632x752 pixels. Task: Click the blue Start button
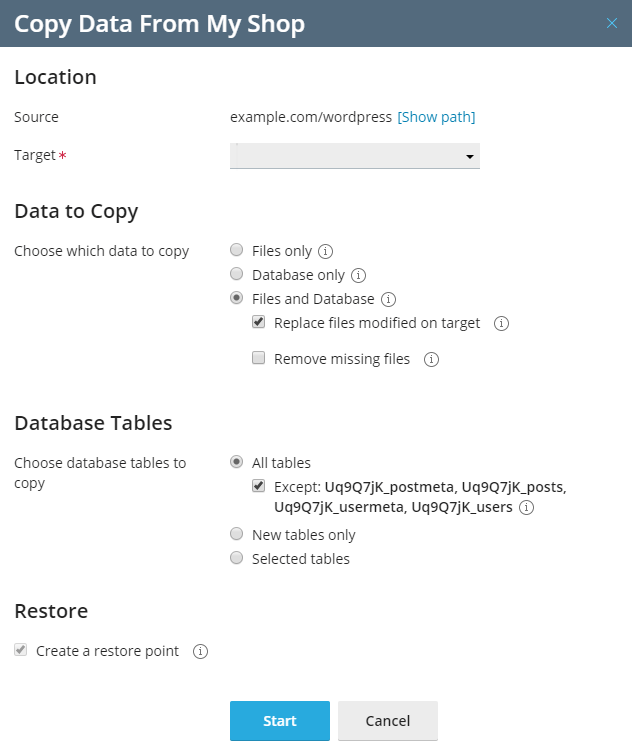(280, 721)
